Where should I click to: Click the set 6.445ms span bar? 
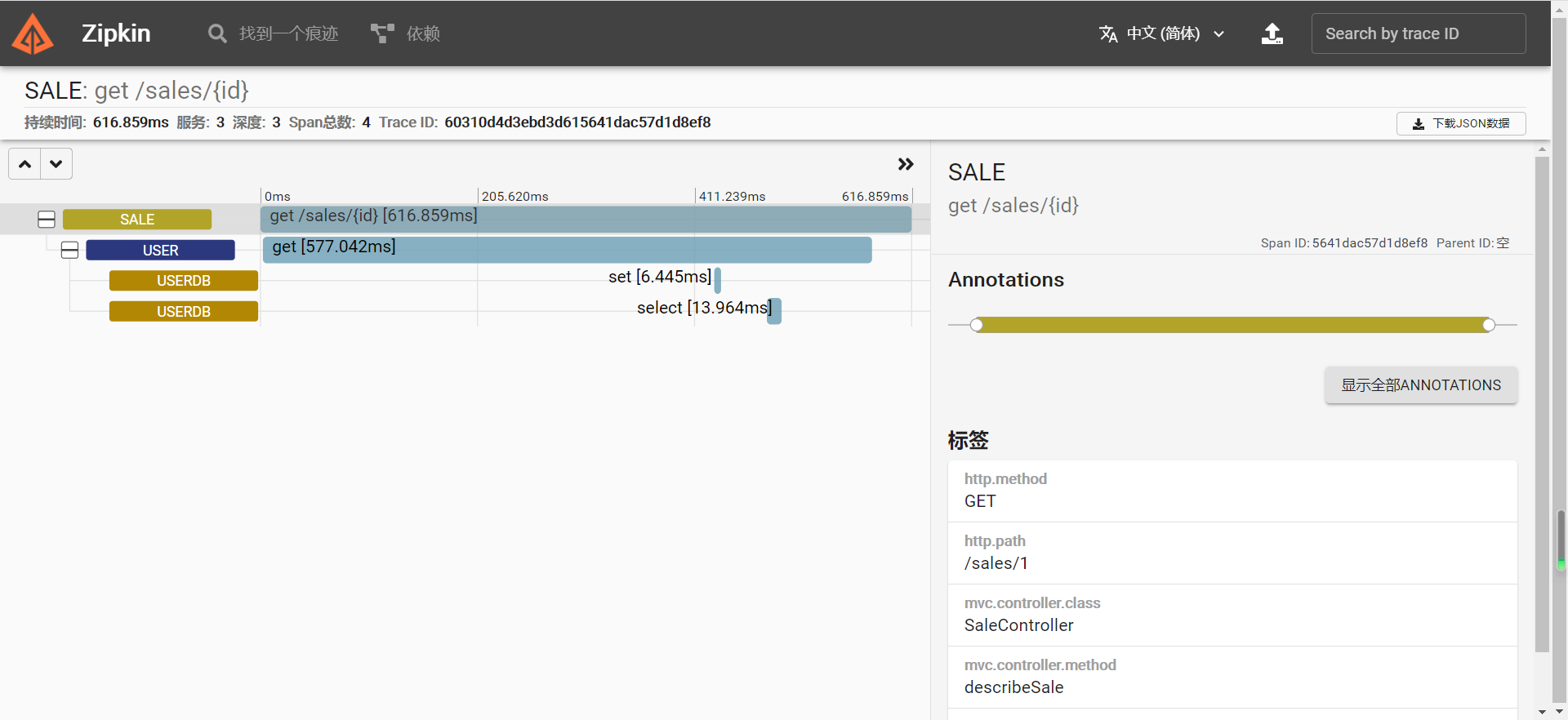coord(717,280)
